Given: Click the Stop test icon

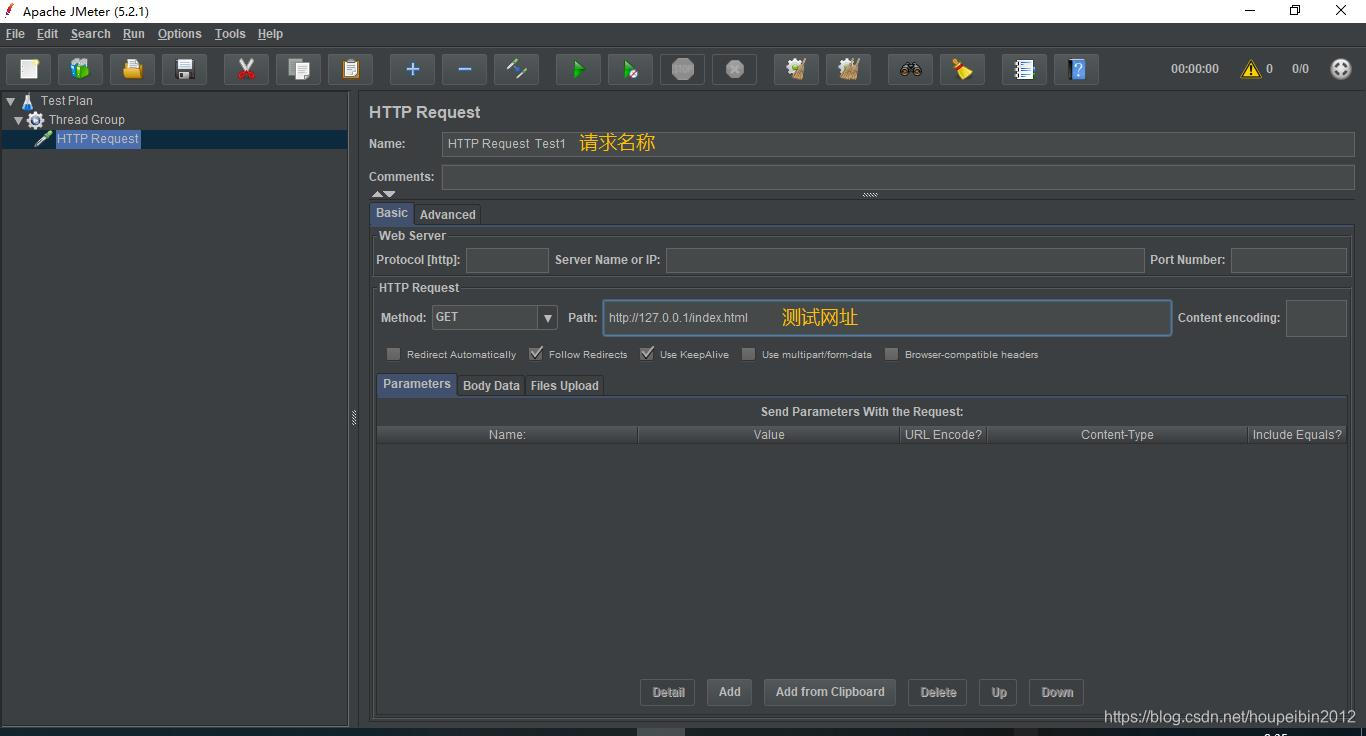Looking at the screenshot, I should pyautogui.click(x=682, y=69).
